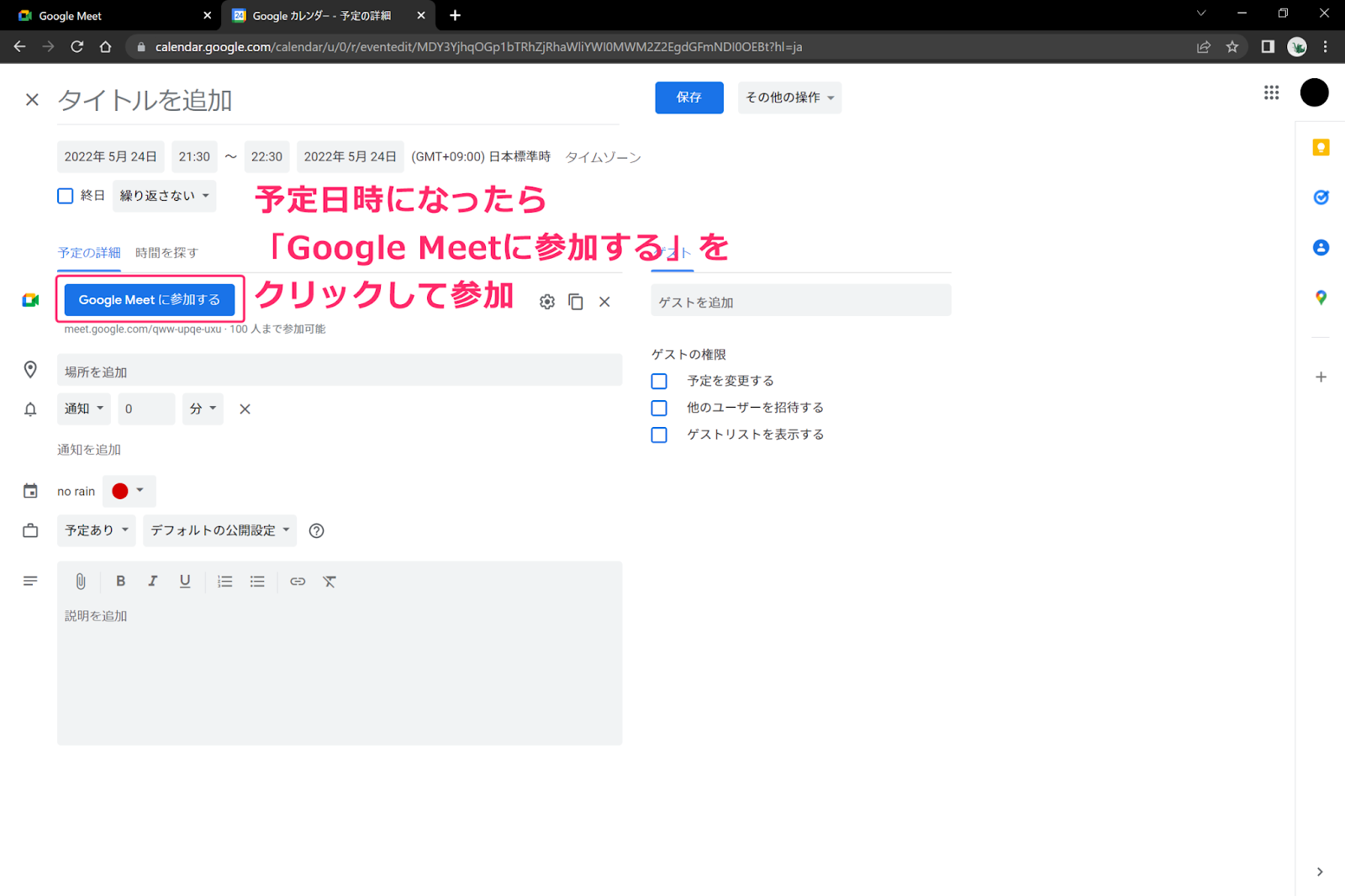Viewport: 1345px width, 896px height.
Task: Open the end date picker
Action: pyautogui.click(x=350, y=157)
